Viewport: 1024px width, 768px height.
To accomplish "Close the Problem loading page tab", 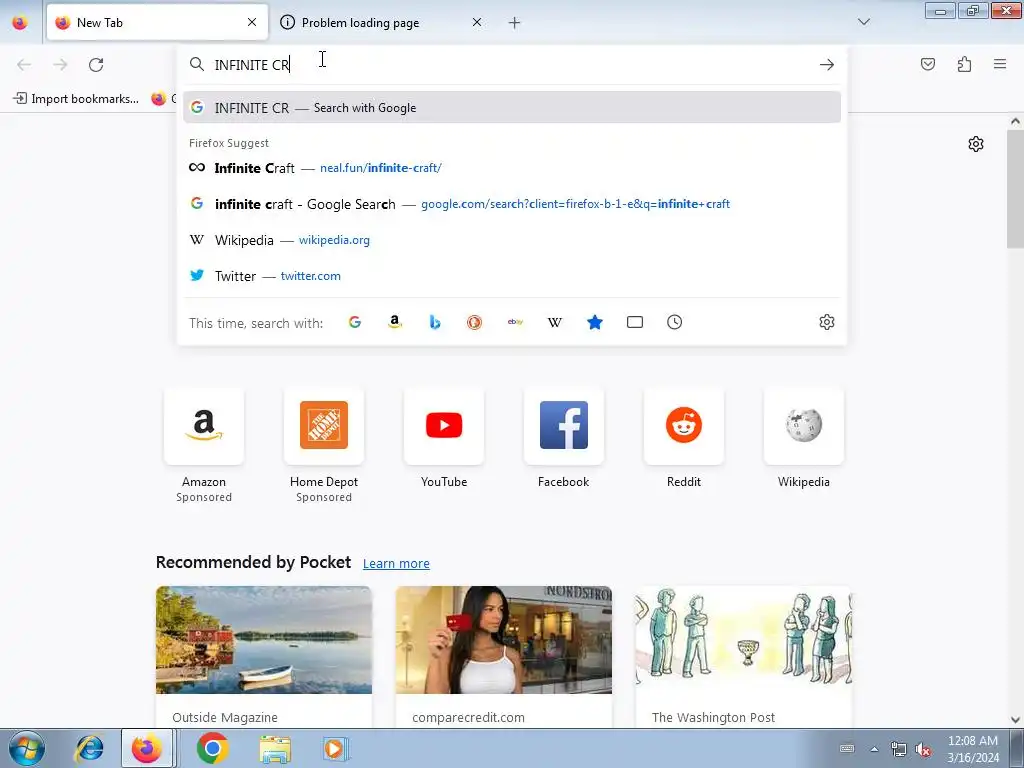I will pyautogui.click(x=477, y=22).
